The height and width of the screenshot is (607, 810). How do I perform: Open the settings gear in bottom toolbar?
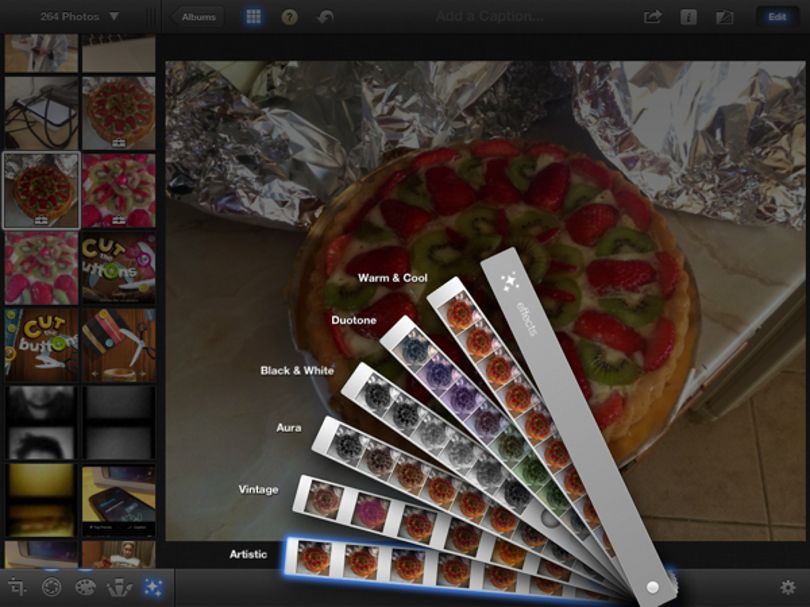(x=788, y=587)
